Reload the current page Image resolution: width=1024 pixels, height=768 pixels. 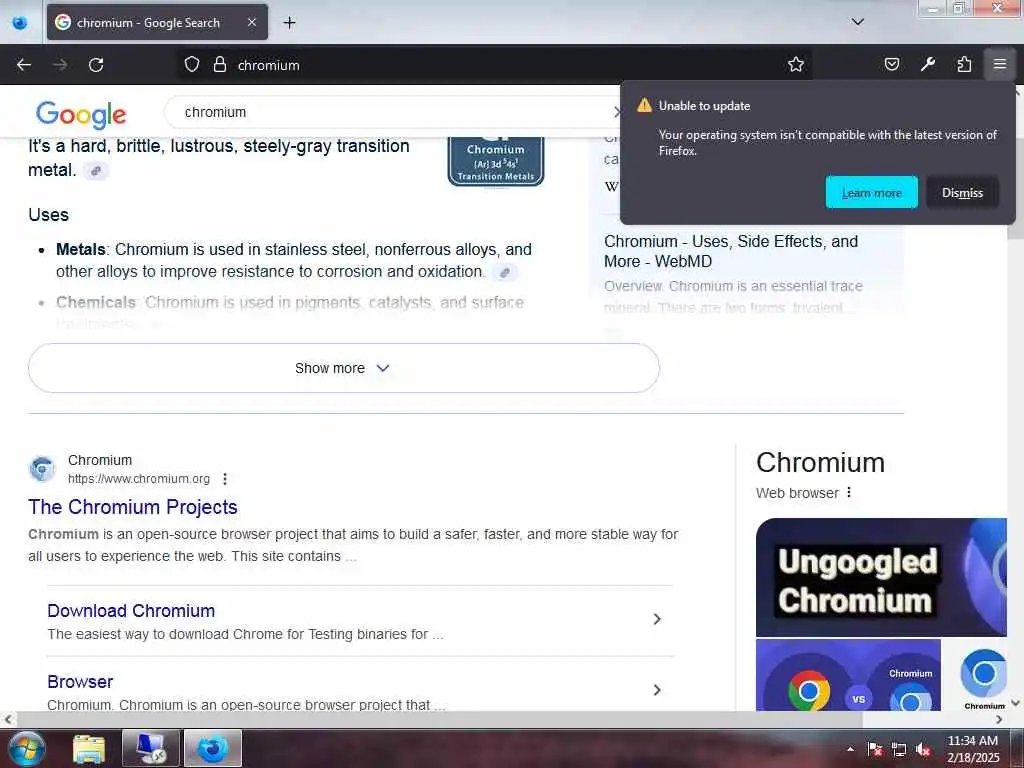[96, 65]
